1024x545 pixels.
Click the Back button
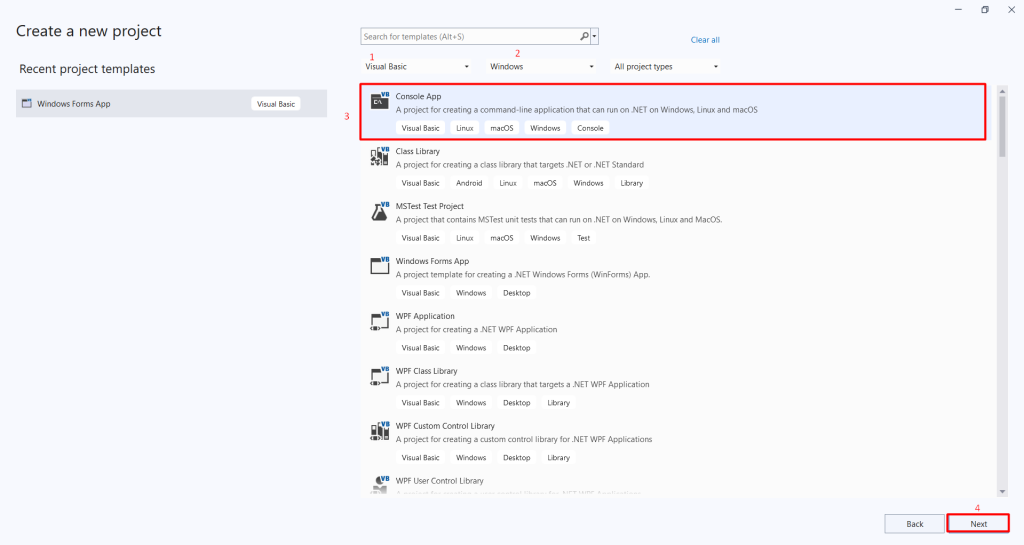914,523
